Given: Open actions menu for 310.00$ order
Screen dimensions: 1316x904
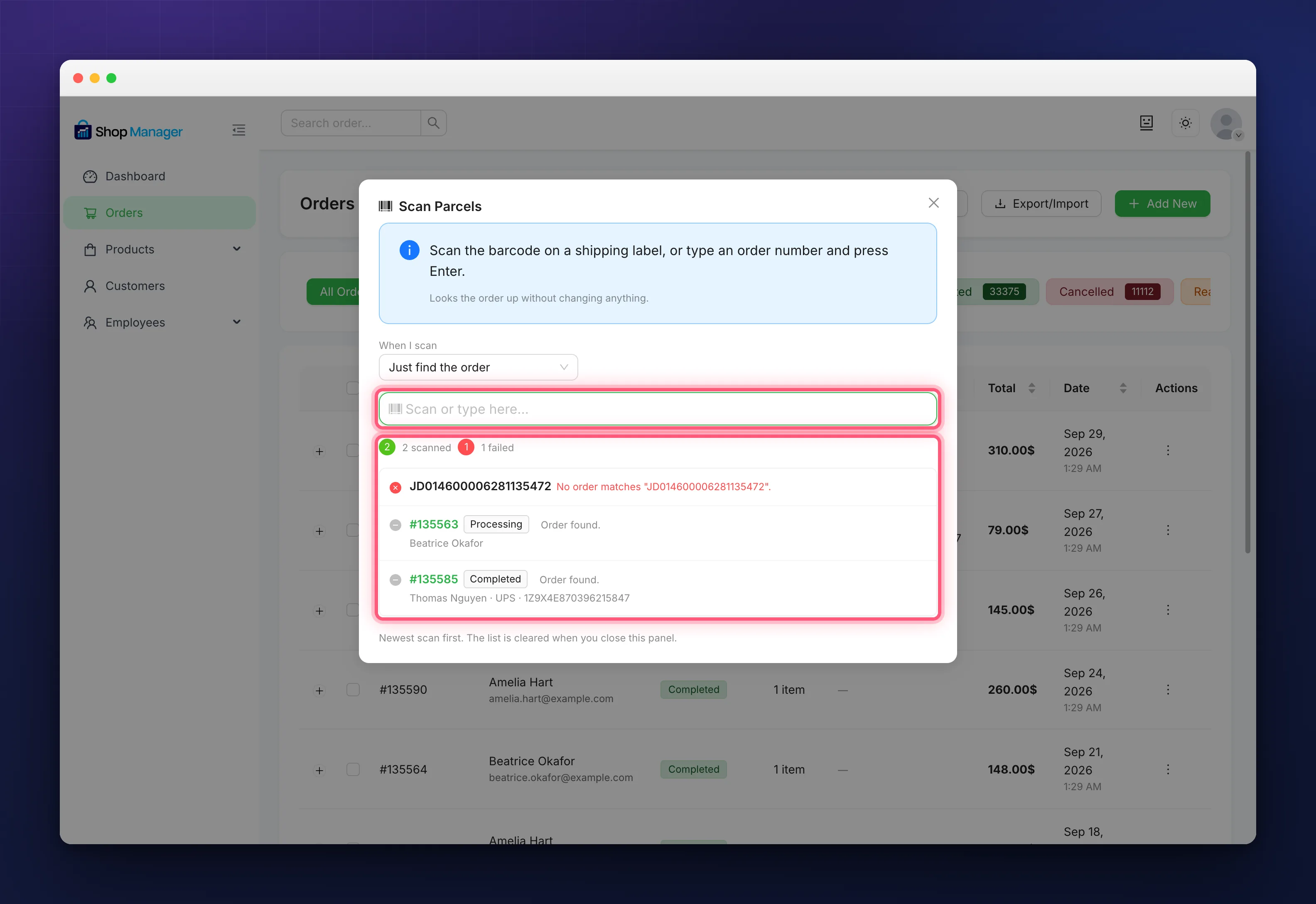Looking at the screenshot, I should click(1168, 450).
